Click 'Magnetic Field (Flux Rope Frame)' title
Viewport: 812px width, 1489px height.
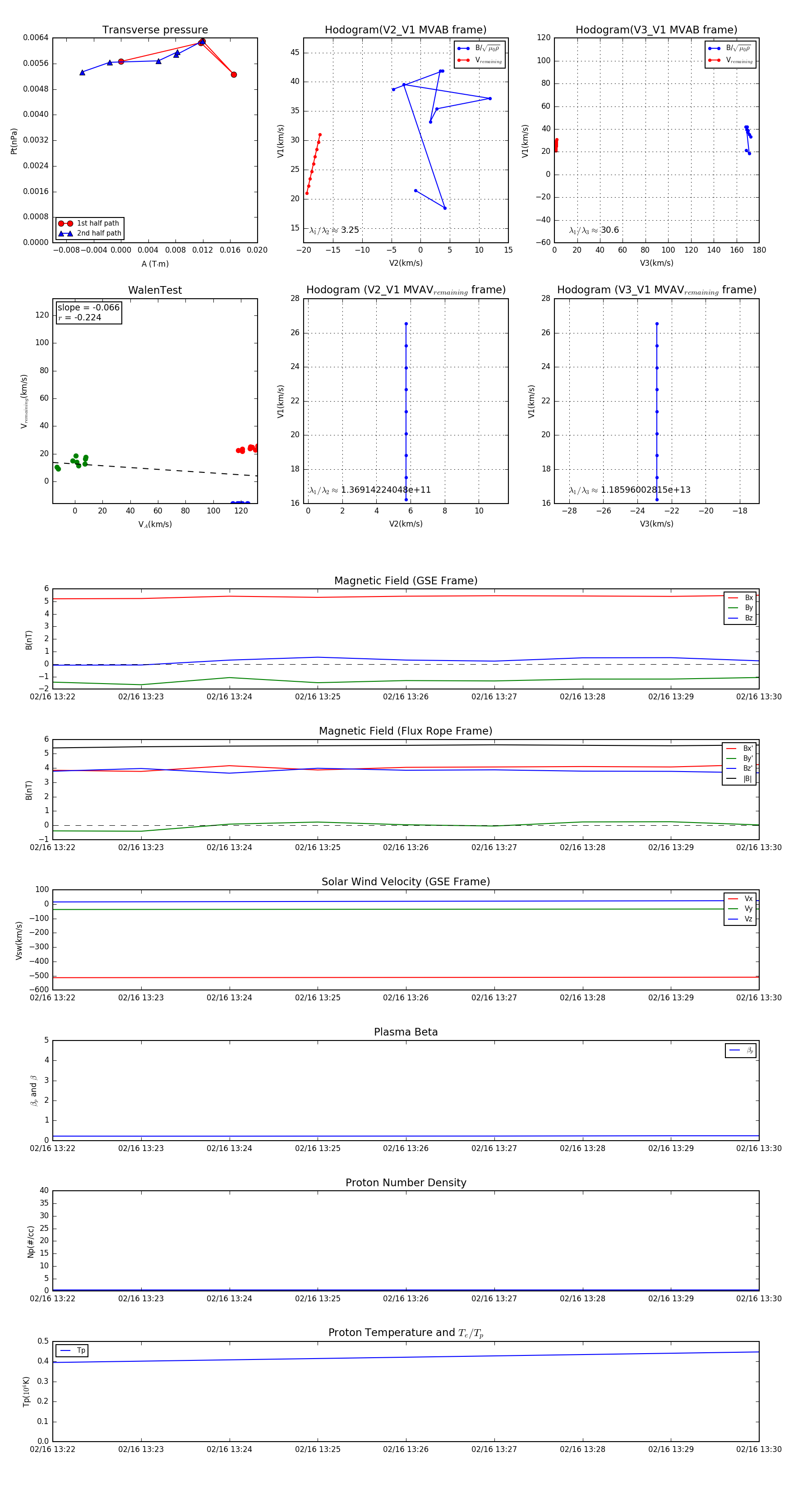tap(406, 731)
